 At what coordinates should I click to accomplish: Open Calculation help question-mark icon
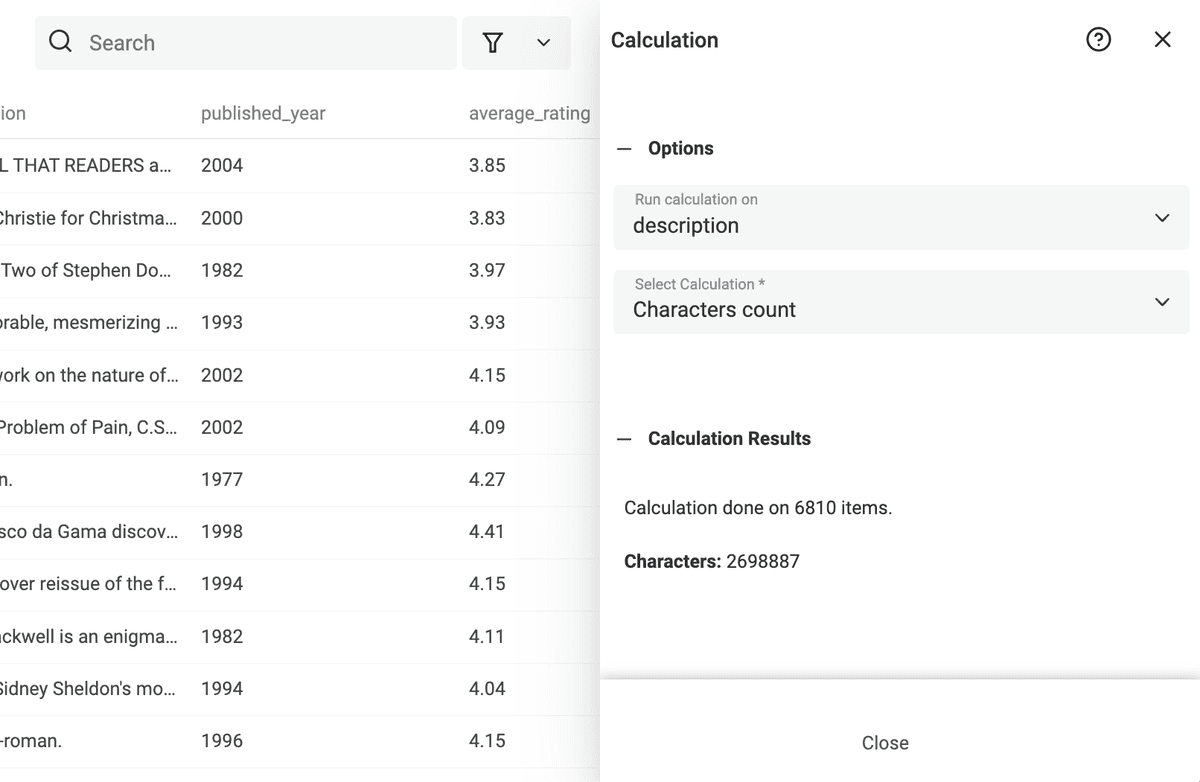(1098, 40)
